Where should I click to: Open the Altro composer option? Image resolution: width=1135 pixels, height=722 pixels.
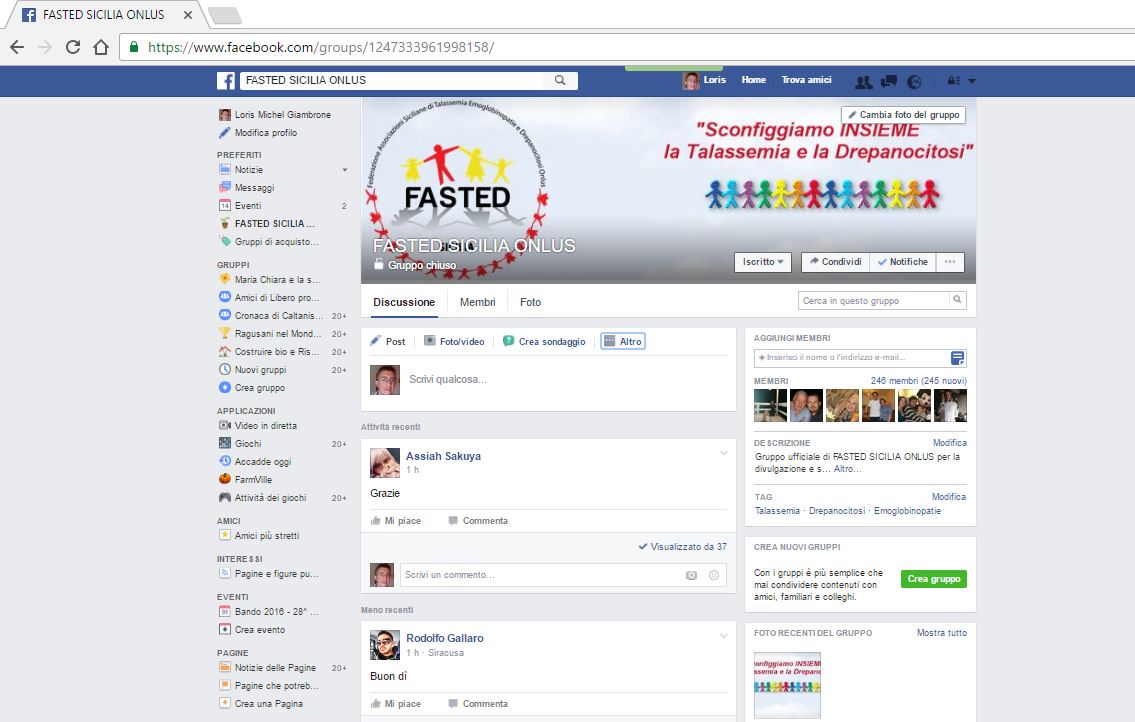point(623,341)
